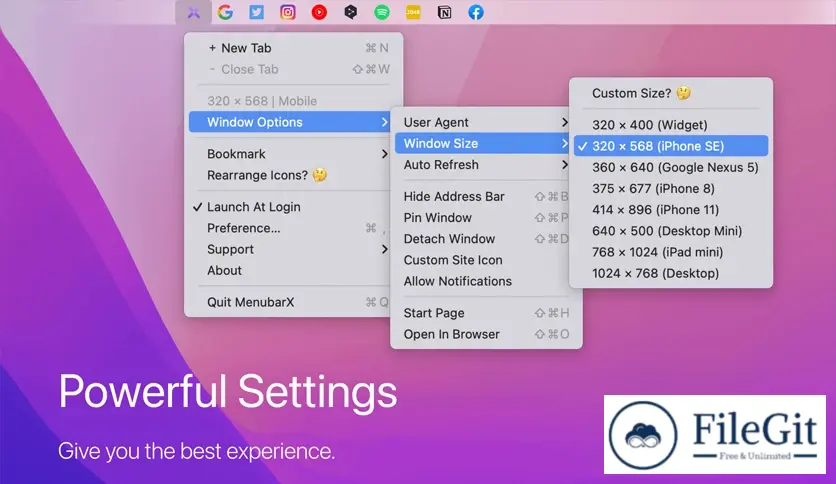Image resolution: width=836 pixels, height=484 pixels.
Task: Expand the Window Size submenu chevron
Action: (x=564, y=143)
